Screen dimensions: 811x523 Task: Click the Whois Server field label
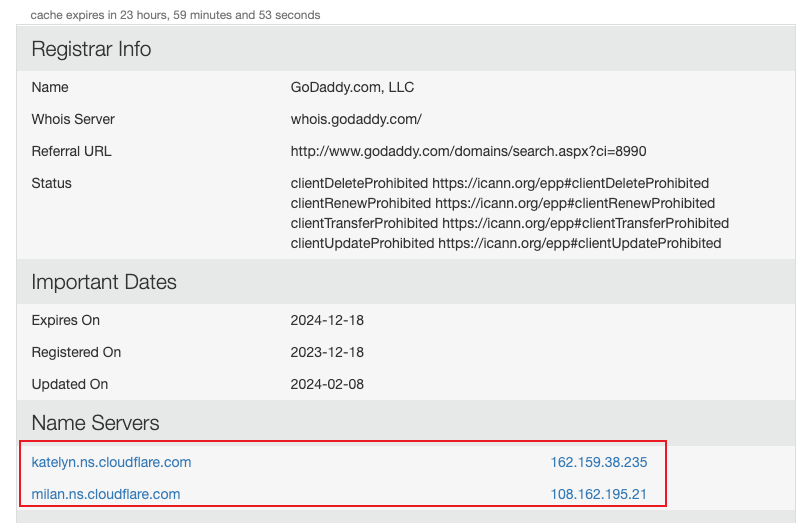coord(73,119)
